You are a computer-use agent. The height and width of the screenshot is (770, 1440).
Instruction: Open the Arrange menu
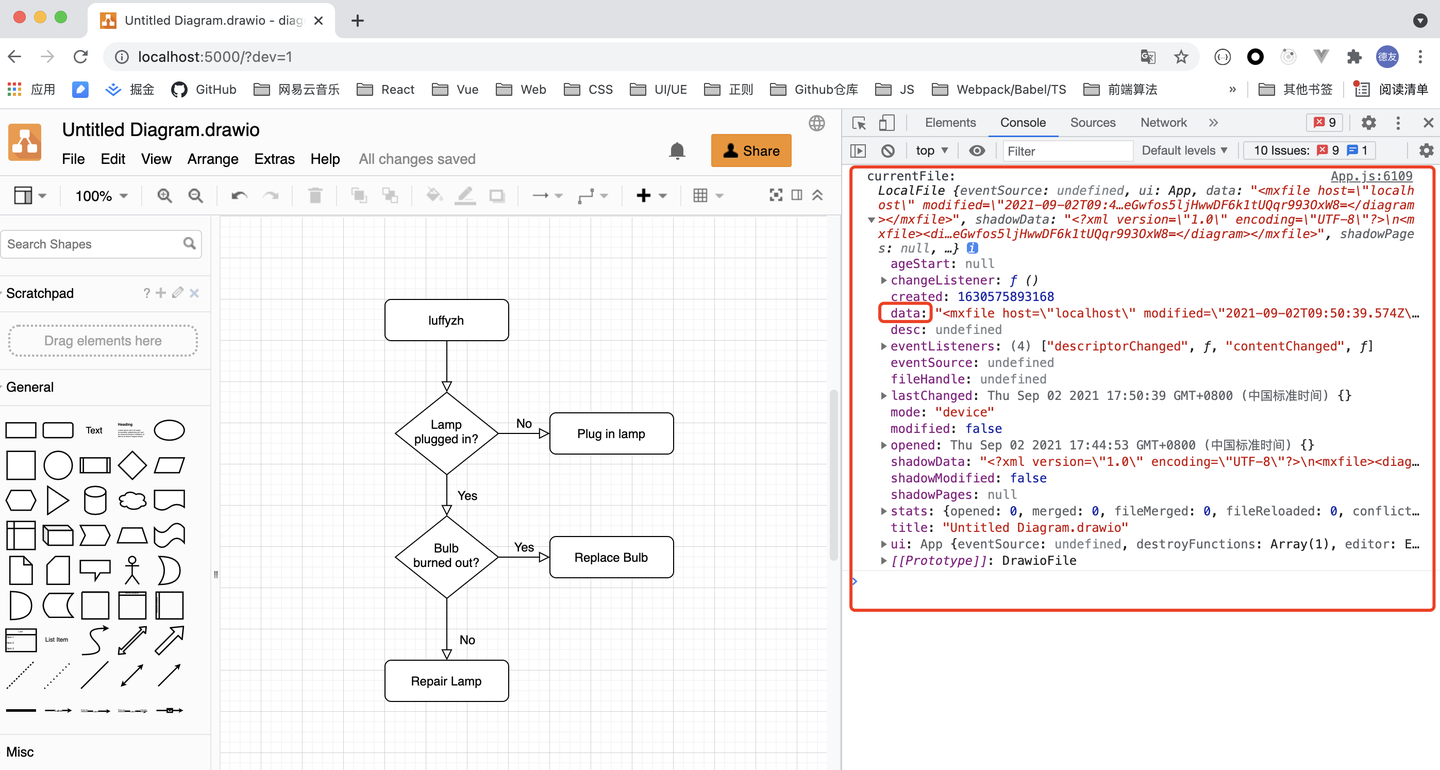[x=213, y=159]
